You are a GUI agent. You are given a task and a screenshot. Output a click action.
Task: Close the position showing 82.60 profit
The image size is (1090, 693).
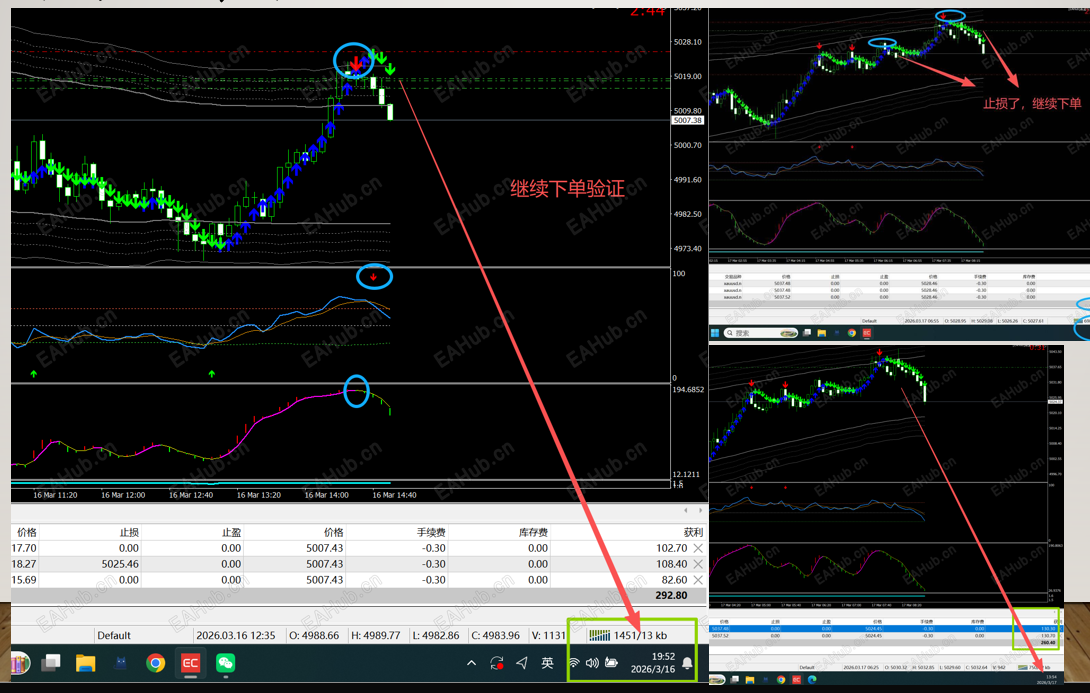[698, 580]
